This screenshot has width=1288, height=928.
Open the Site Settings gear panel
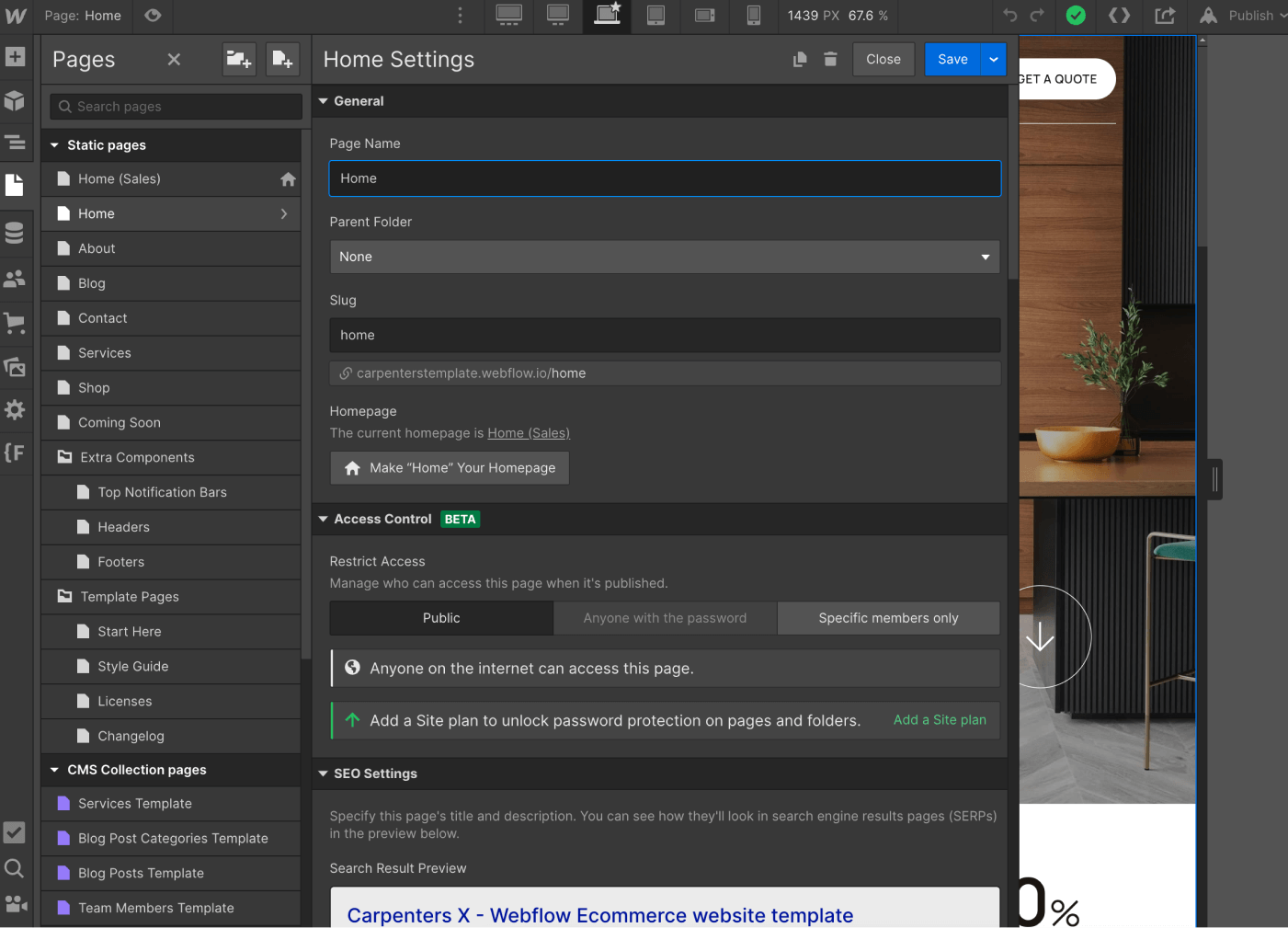[16, 409]
